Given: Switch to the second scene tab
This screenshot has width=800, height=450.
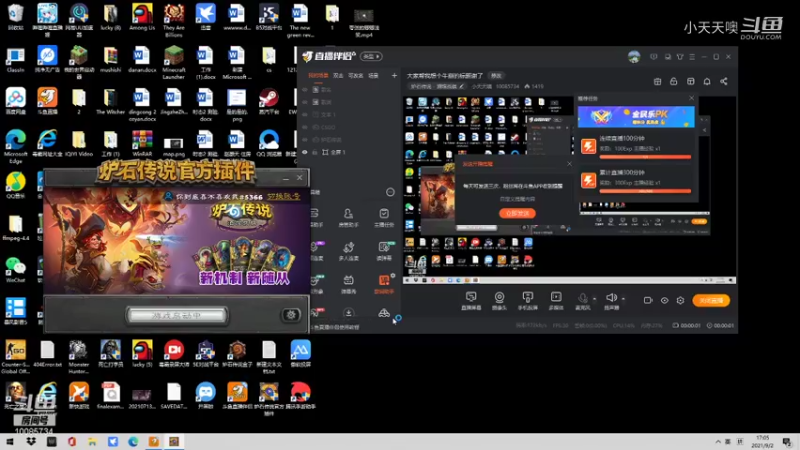Looking at the screenshot, I should (338, 76).
